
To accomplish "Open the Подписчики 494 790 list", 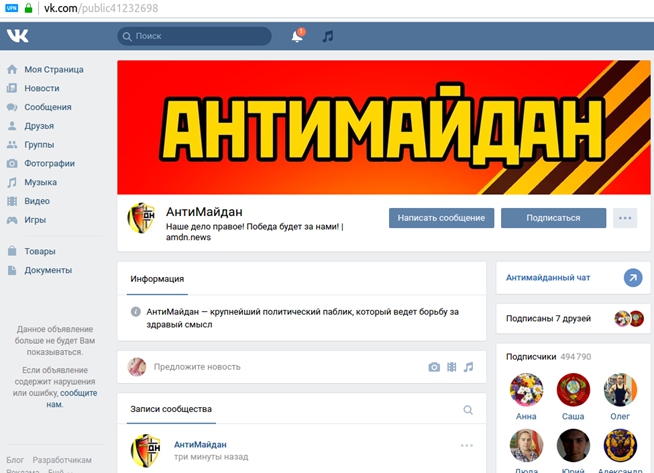I will click(548, 357).
